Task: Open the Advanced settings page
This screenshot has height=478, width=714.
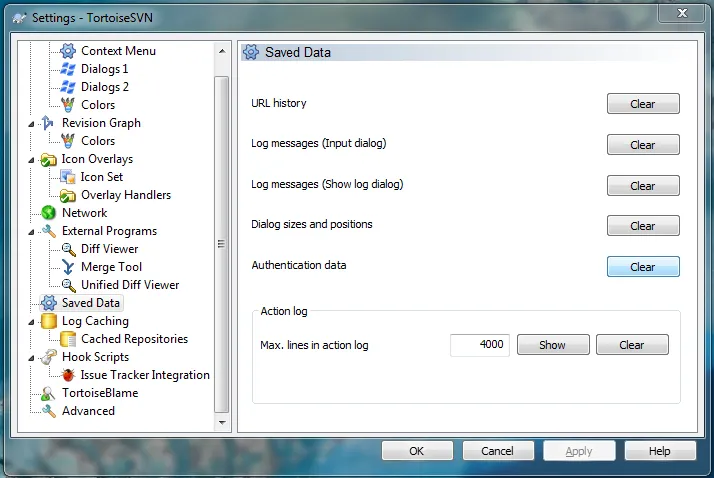Action: coord(88,411)
